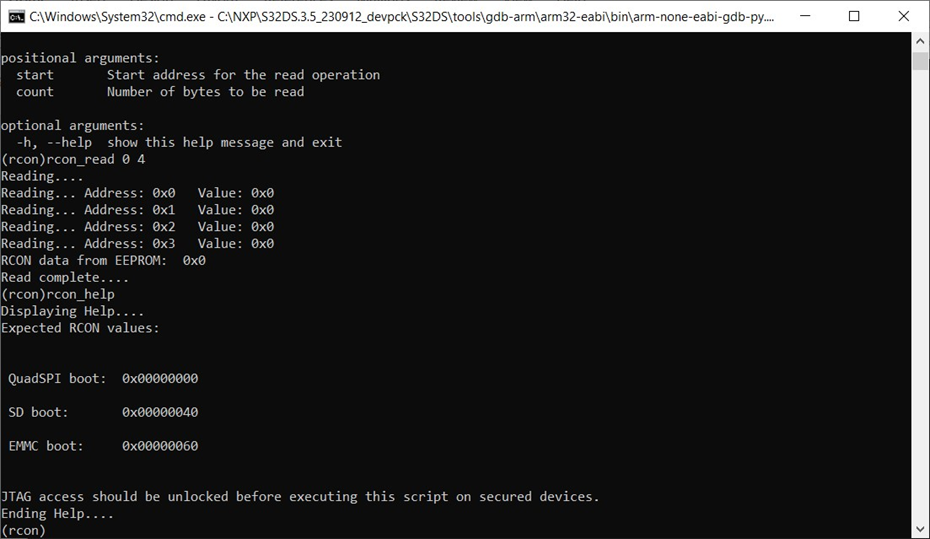This screenshot has width=930, height=539.
Task: Click the empty scrollbar track below thumb
Action: click(920, 296)
